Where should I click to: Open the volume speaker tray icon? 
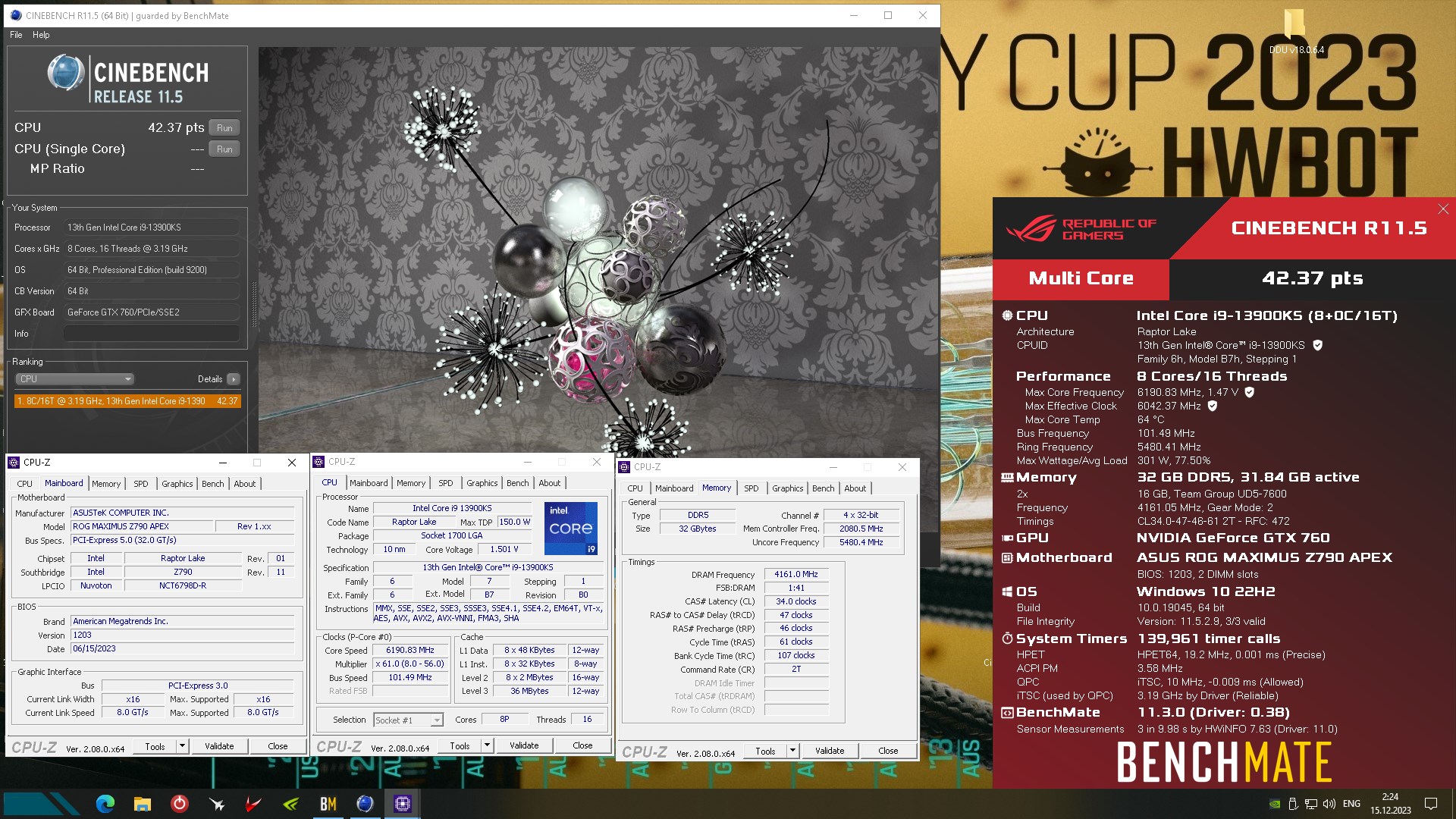point(1329,804)
